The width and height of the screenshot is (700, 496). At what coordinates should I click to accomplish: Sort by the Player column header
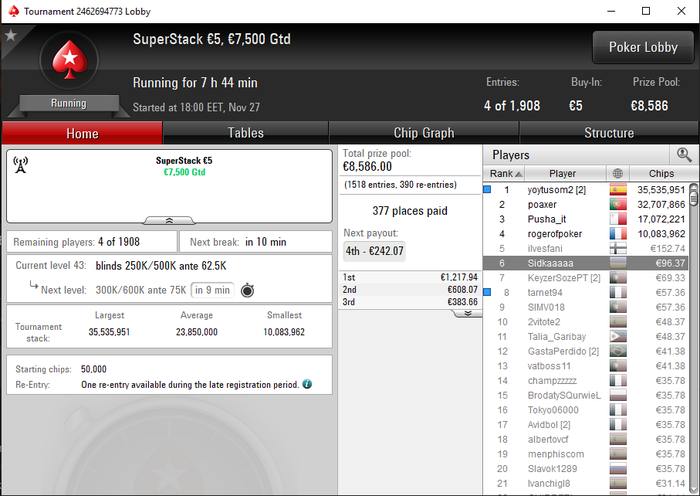point(565,173)
